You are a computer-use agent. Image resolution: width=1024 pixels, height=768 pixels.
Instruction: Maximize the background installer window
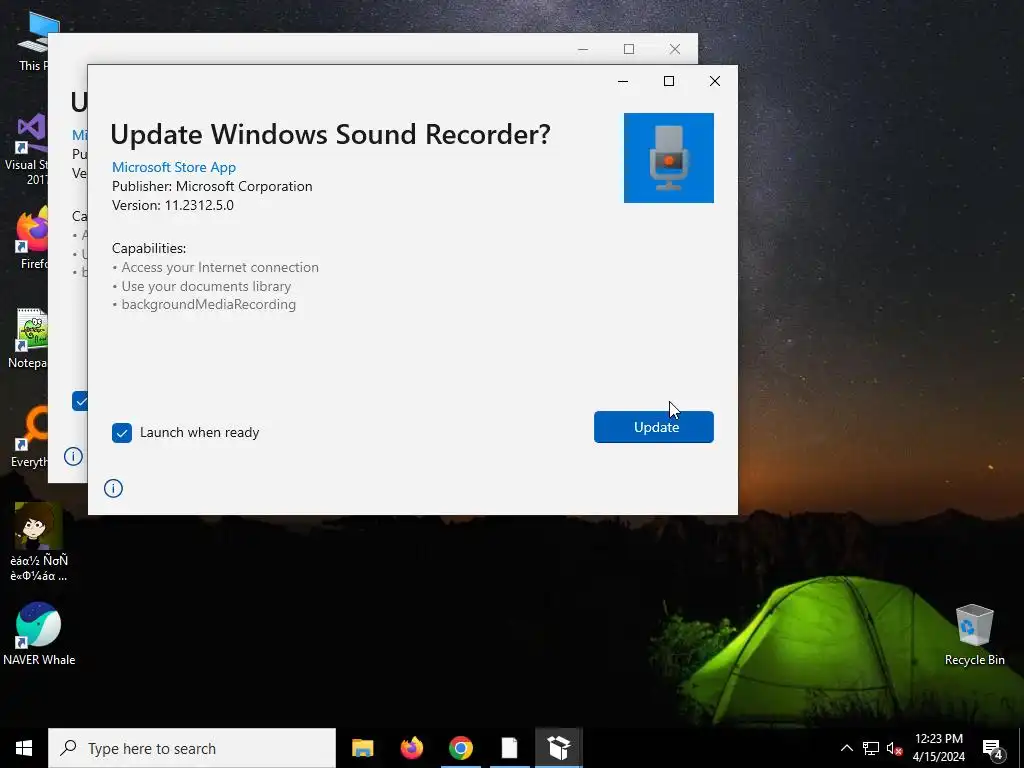[x=629, y=49]
